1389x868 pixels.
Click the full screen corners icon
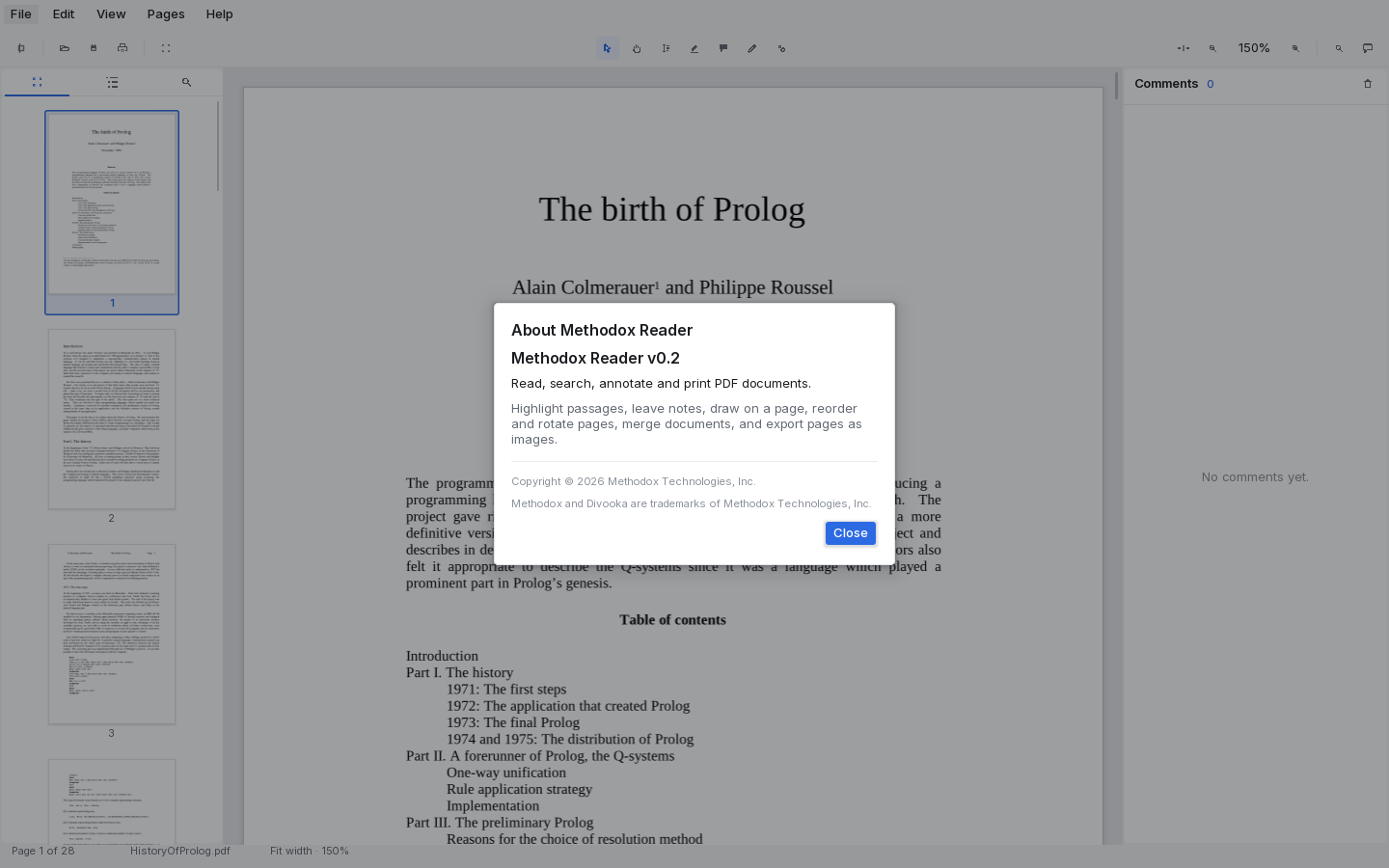(166, 48)
